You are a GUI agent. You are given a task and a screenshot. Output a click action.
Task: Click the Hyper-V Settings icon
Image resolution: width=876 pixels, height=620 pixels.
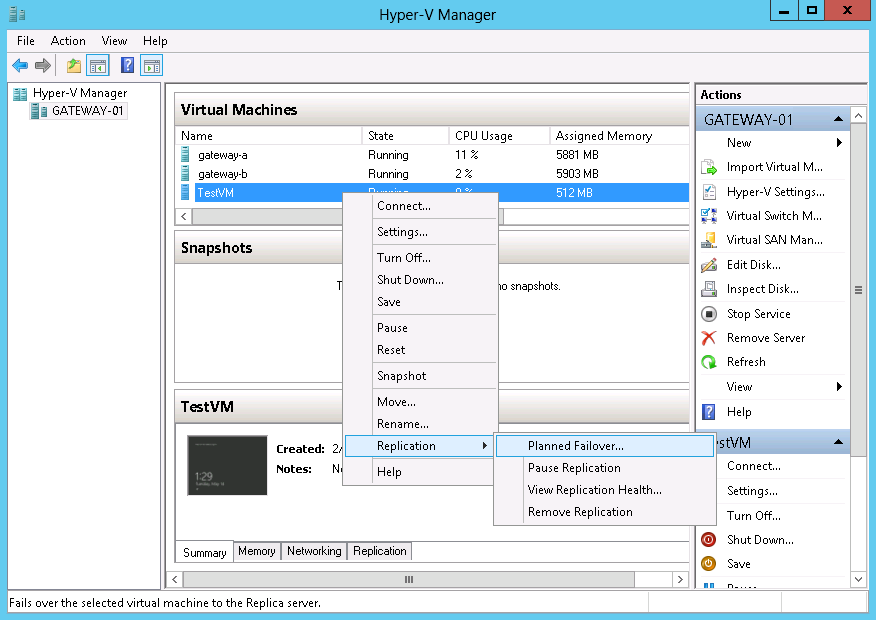coord(709,192)
